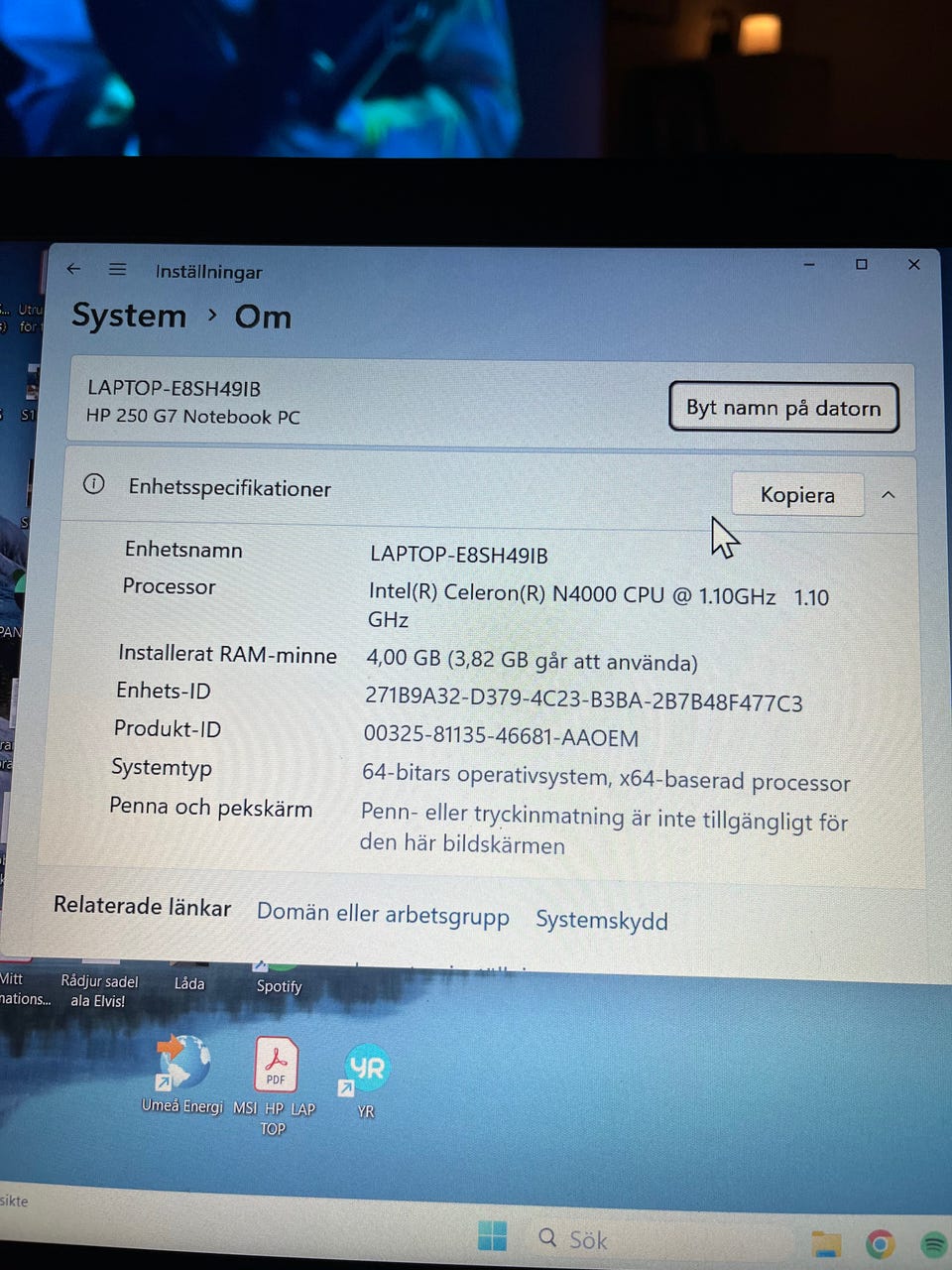Select the Spotify desktop shortcut
The height and width of the screenshot is (1270, 952).
(x=279, y=978)
